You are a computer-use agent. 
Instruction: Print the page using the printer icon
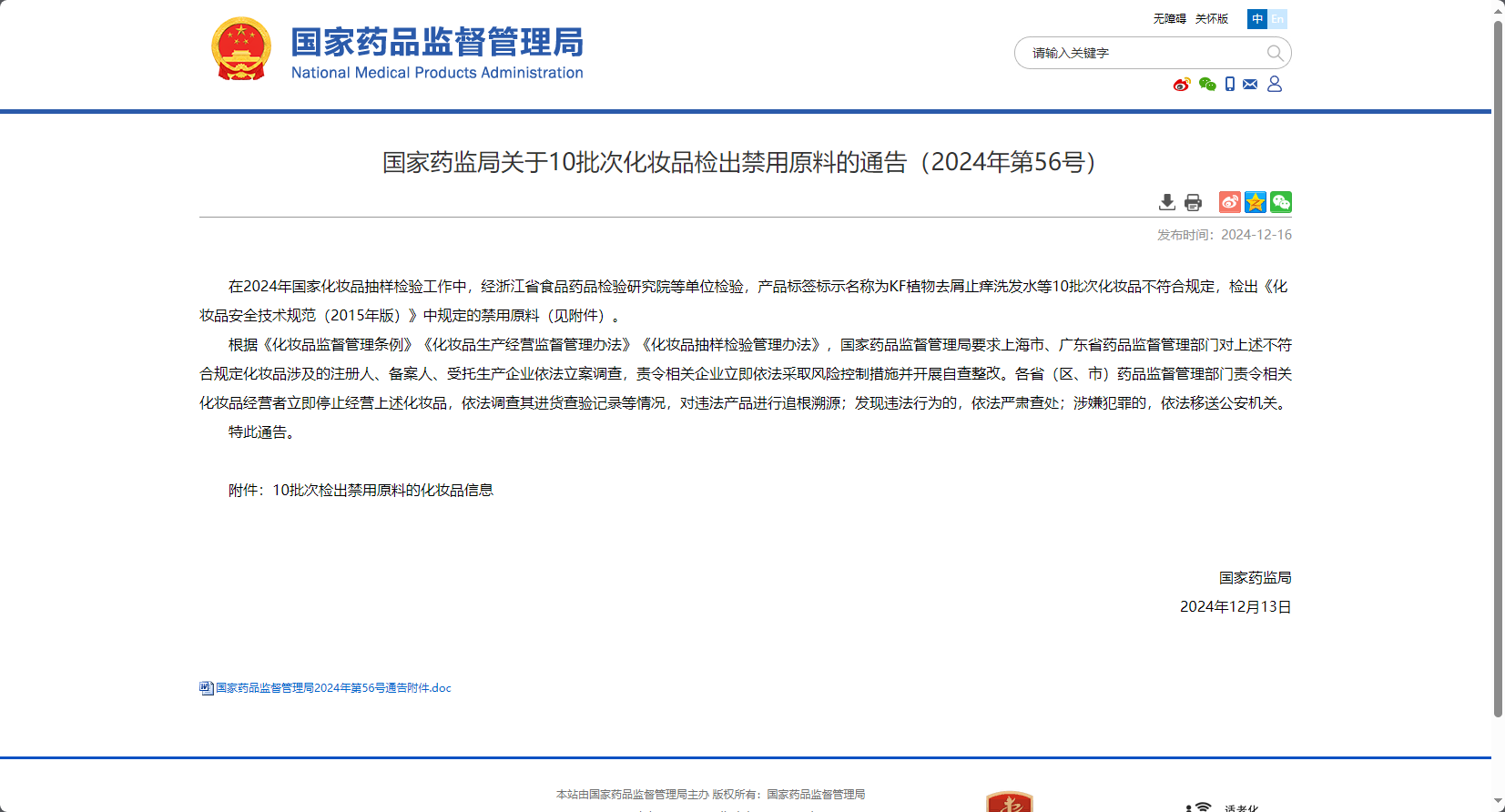(1193, 202)
